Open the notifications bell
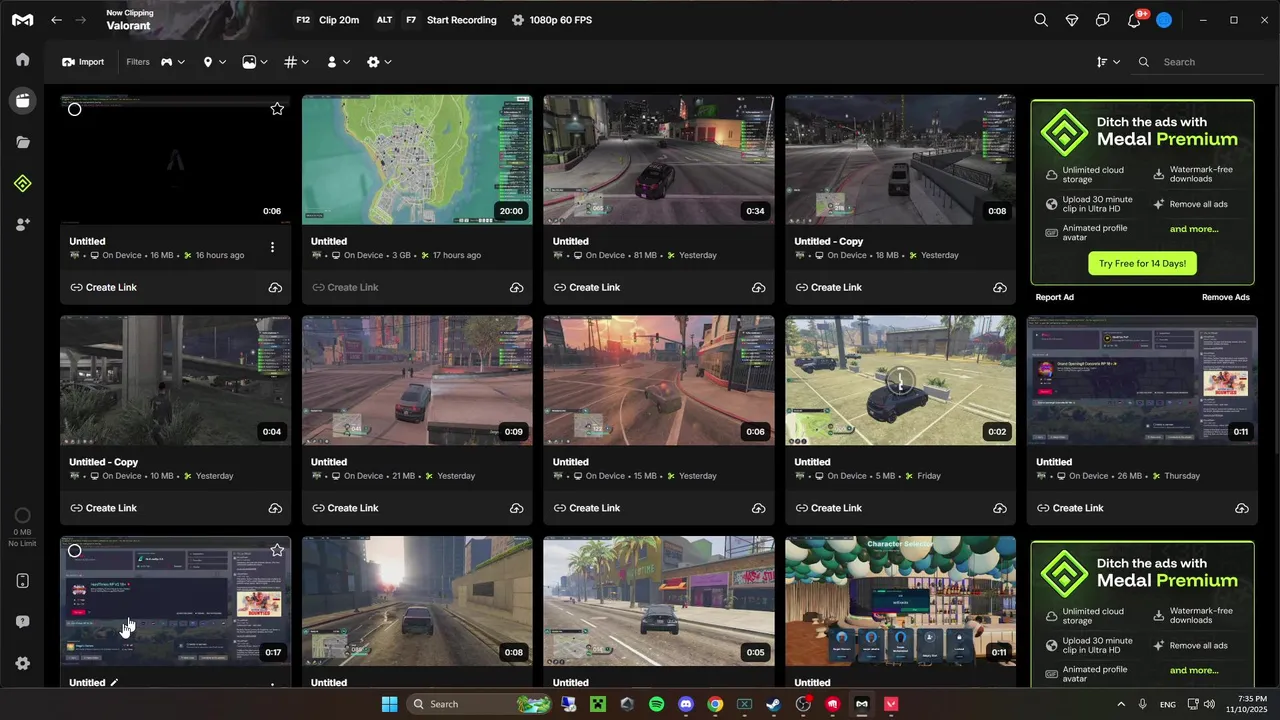 coord(1134,20)
